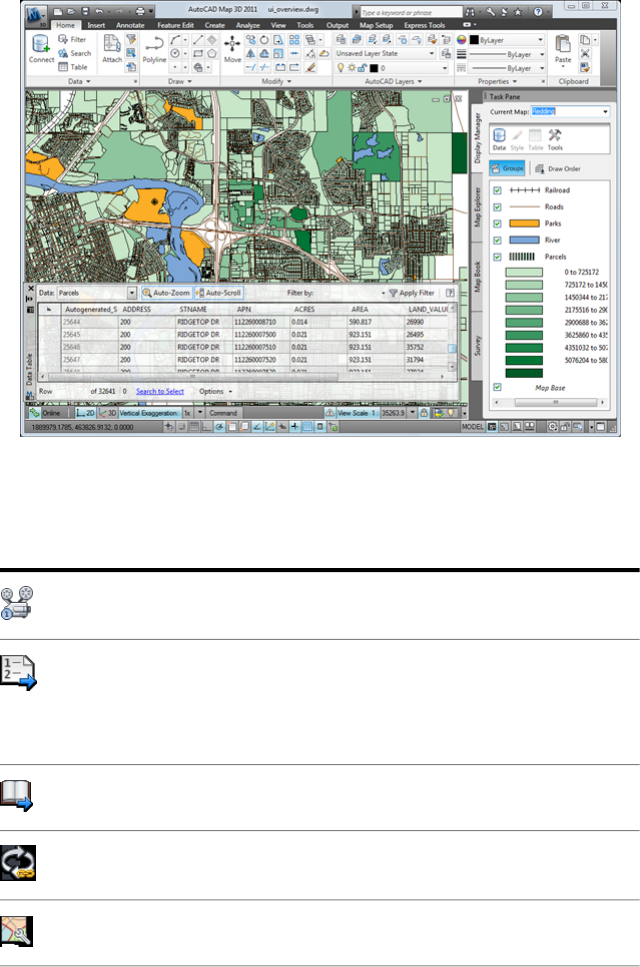Click the Apply Filter button
This screenshot has height=967, width=640.
[x=412, y=293]
